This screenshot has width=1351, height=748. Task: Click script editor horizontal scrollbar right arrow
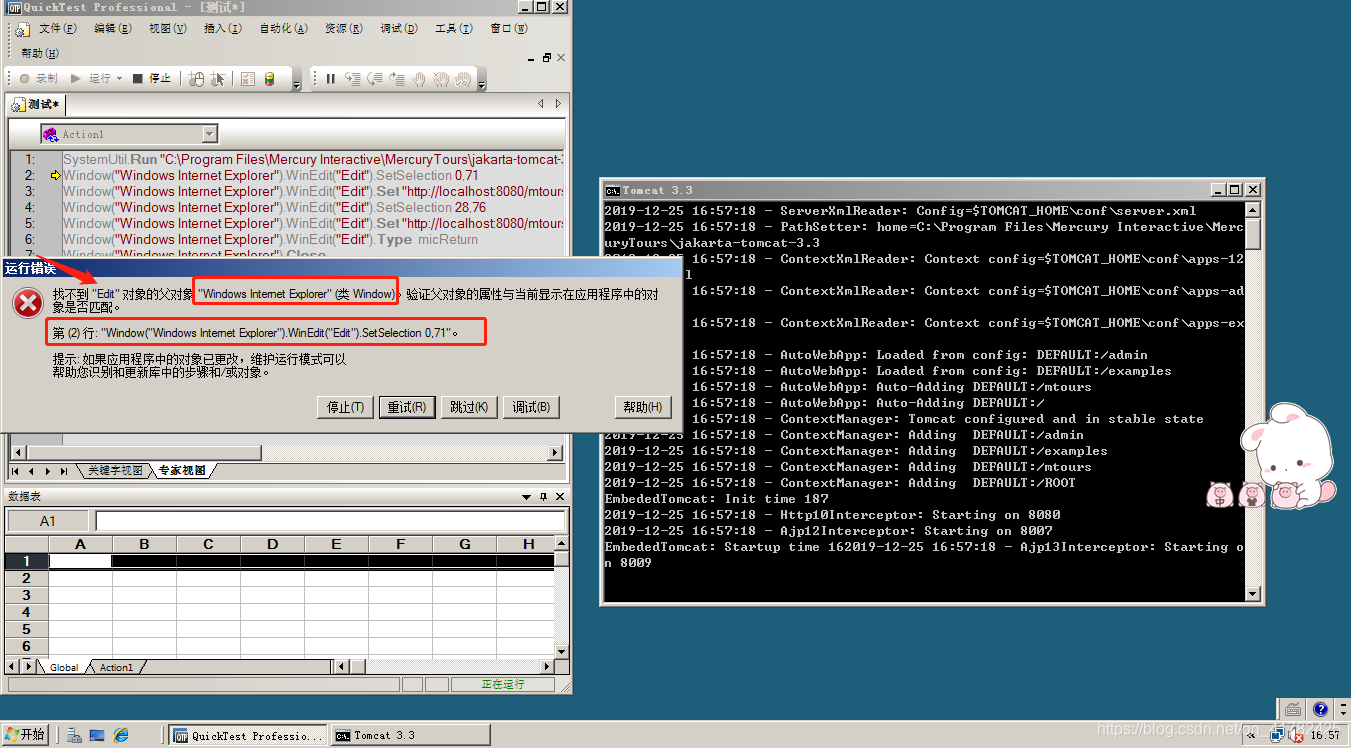click(x=556, y=453)
